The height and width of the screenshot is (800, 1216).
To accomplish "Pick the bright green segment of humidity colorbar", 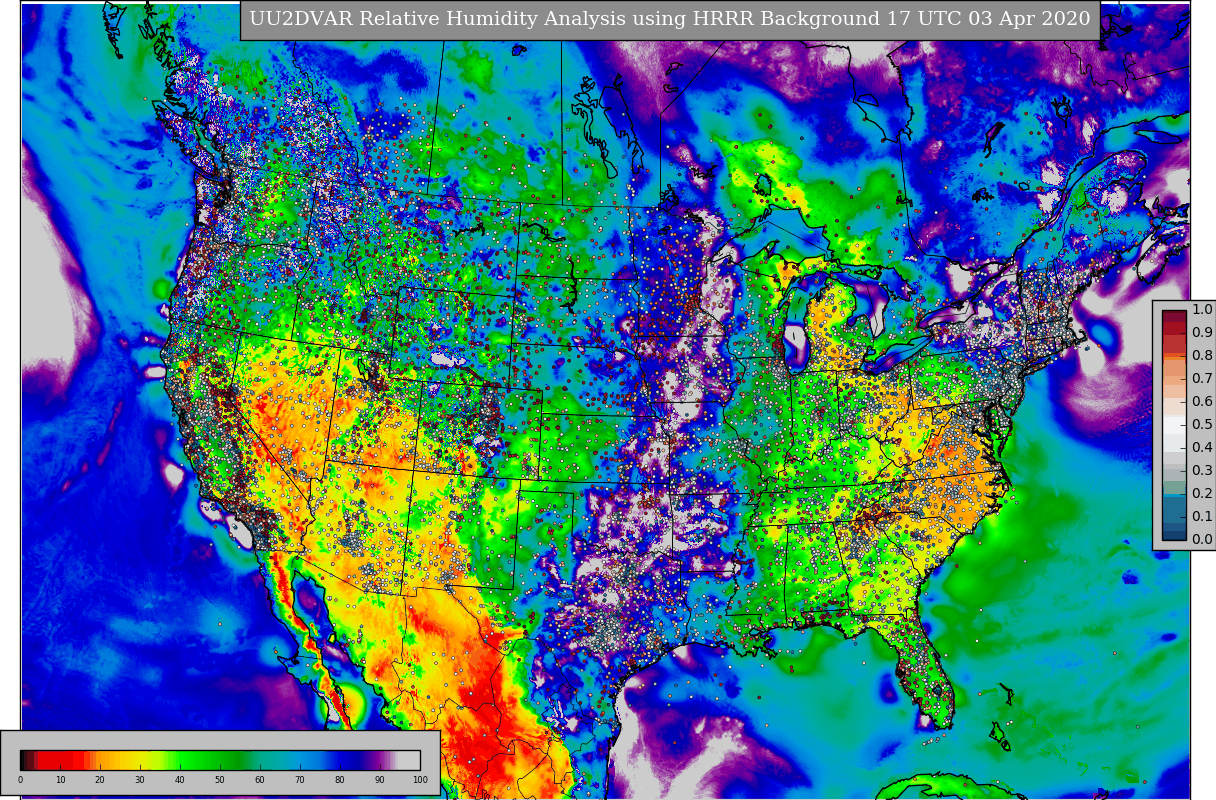I will pyautogui.click(x=185, y=759).
